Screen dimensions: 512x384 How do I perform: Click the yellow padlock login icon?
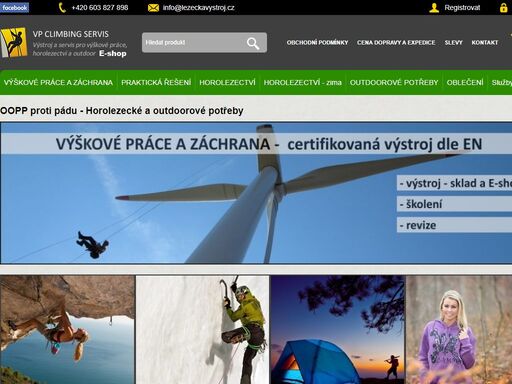[x=504, y=8]
